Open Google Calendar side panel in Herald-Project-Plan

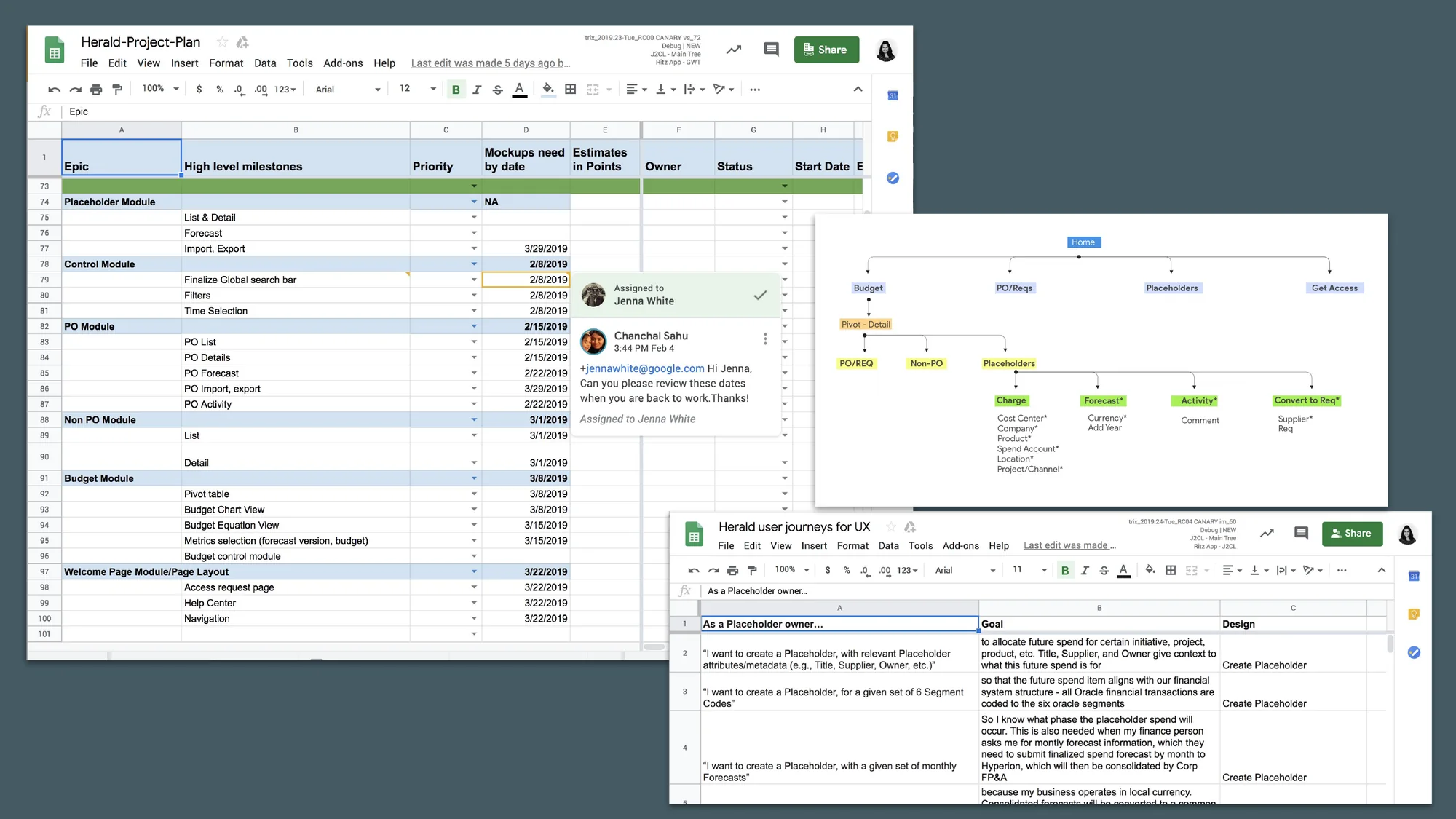(893, 95)
